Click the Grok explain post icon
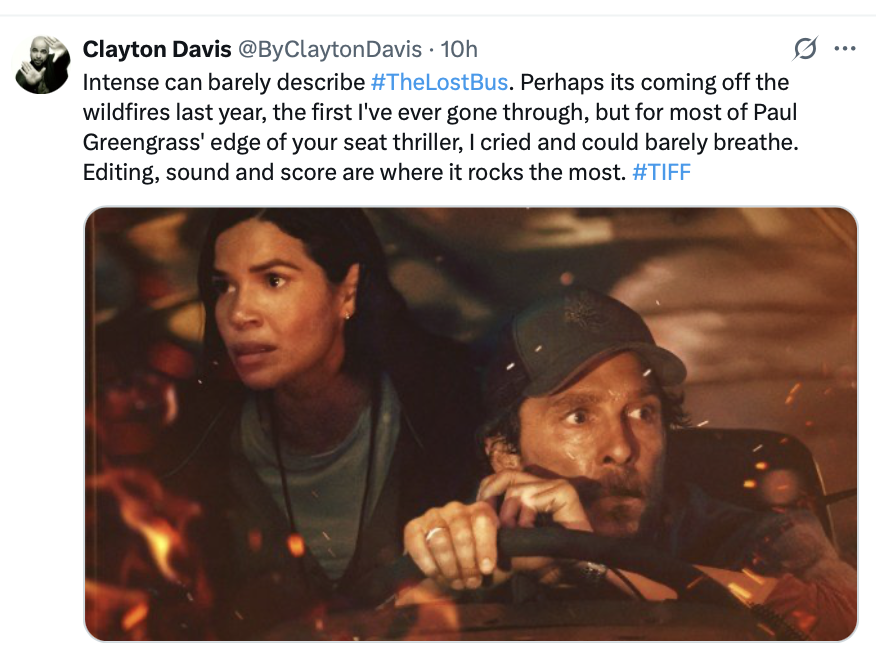876x650 pixels. point(804,48)
